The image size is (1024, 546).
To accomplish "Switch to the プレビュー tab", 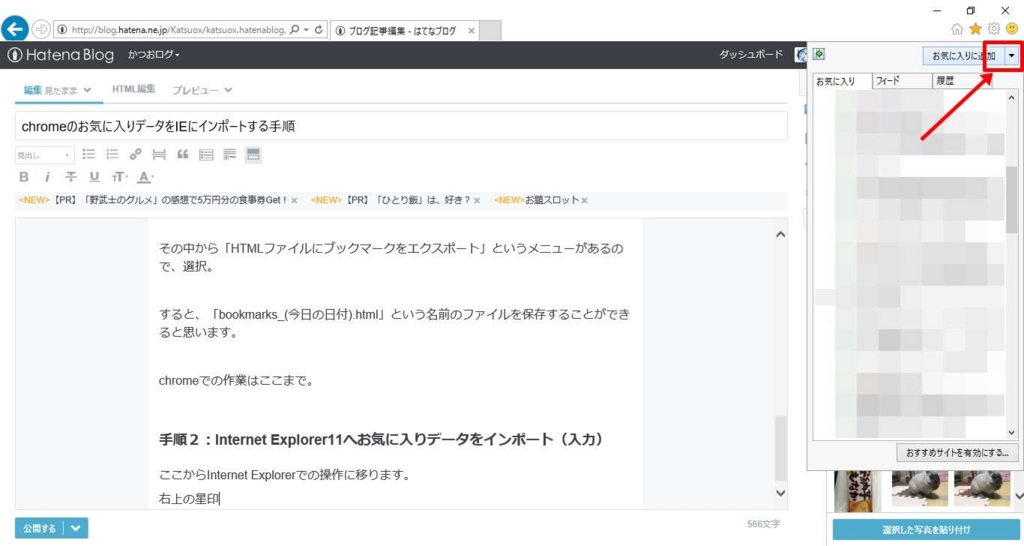I will 195,90.
